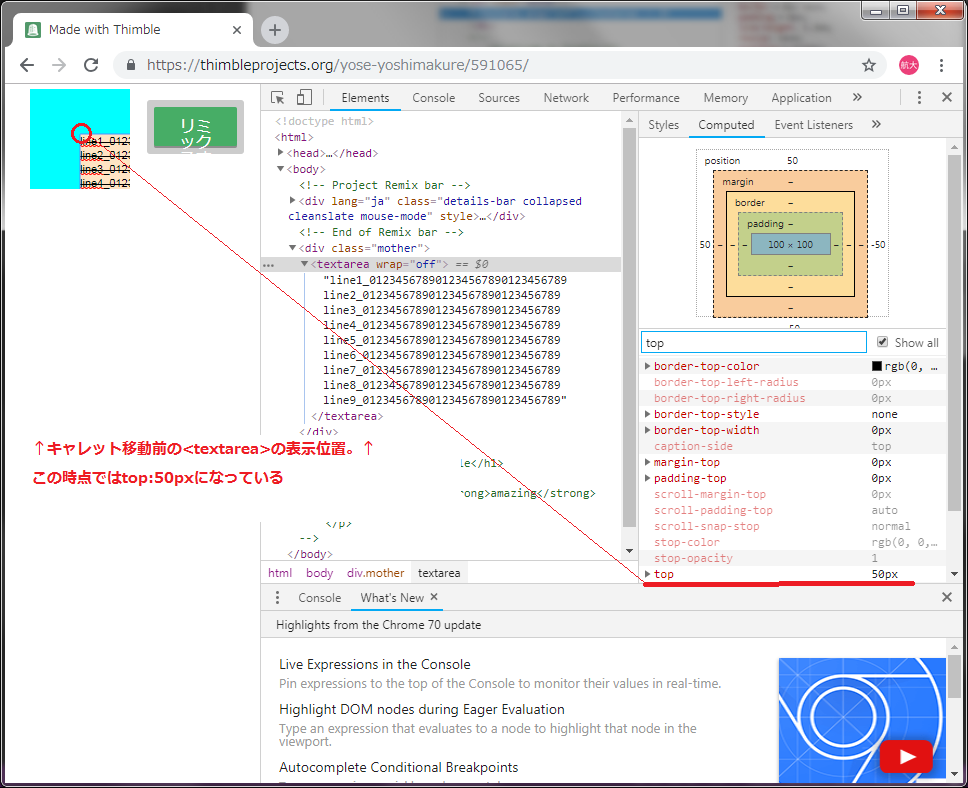Show more DevTools panels chevron
This screenshot has width=968, height=788.
point(857,98)
